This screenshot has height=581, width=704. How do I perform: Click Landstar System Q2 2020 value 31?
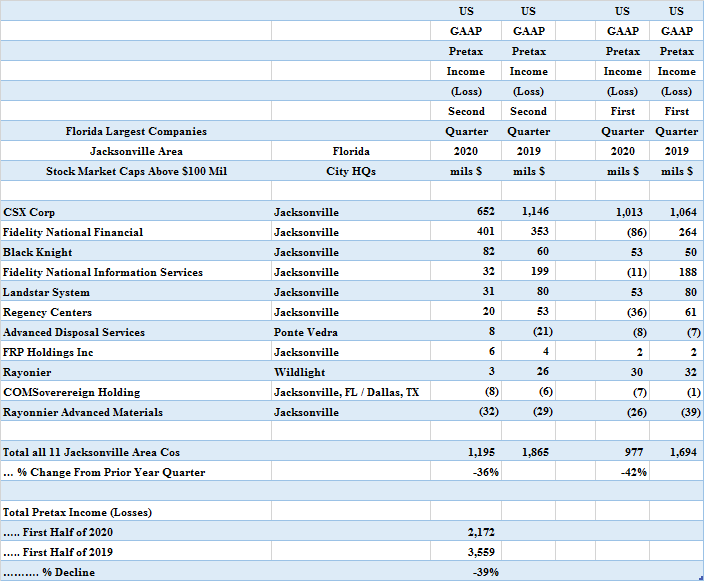(x=488, y=291)
